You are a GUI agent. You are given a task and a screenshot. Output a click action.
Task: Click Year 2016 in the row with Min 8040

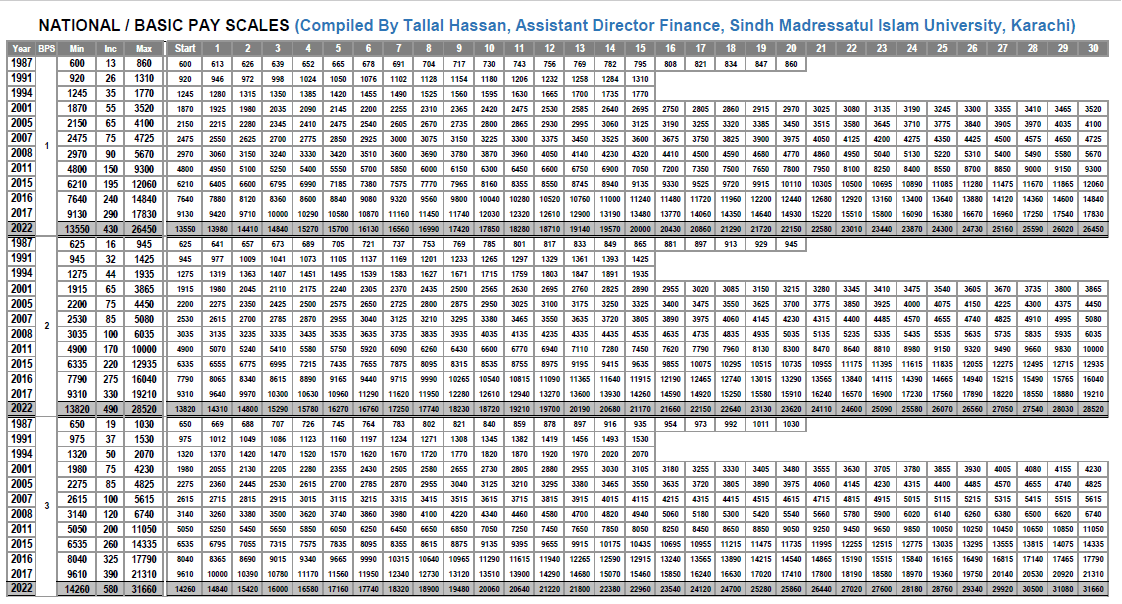click(21, 559)
